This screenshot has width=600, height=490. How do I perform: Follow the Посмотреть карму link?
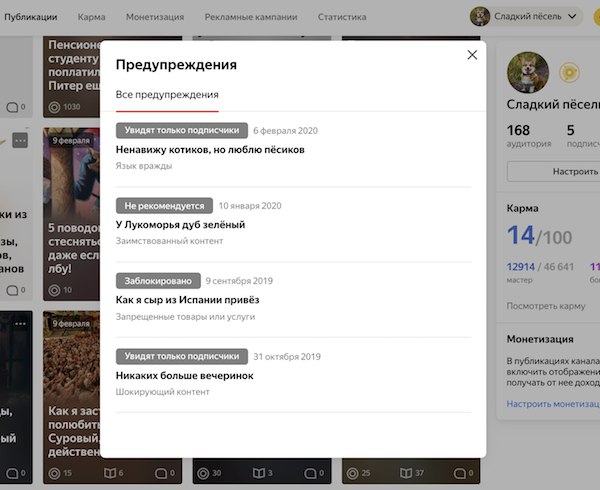546,306
